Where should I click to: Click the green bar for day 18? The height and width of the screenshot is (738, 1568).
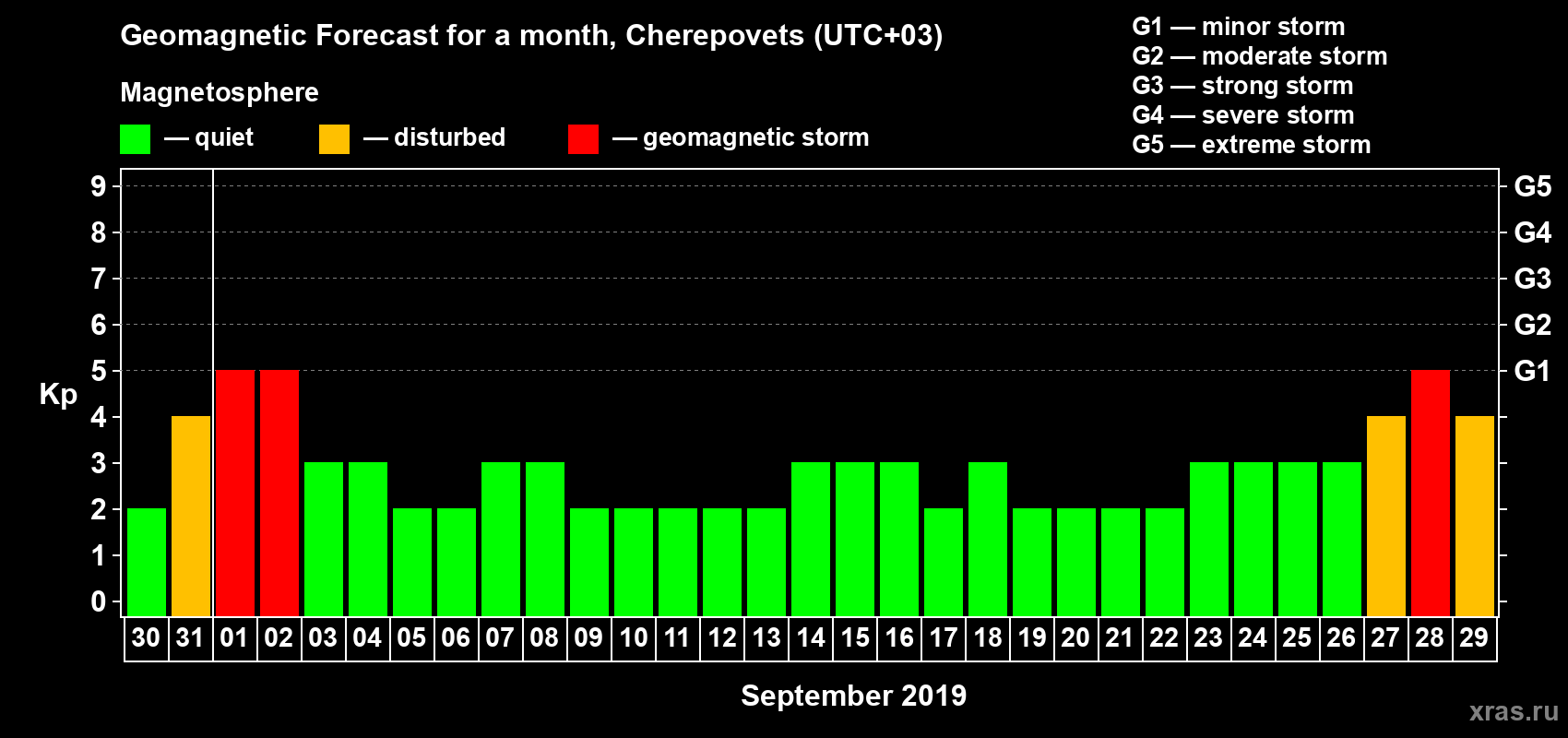point(988,539)
